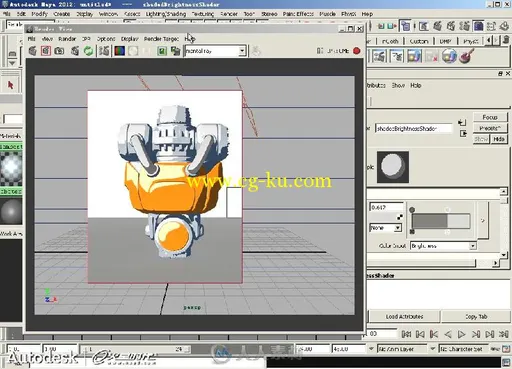This screenshot has height=369, width=512.
Task: Click the render region icon in Render View
Action: point(46,51)
